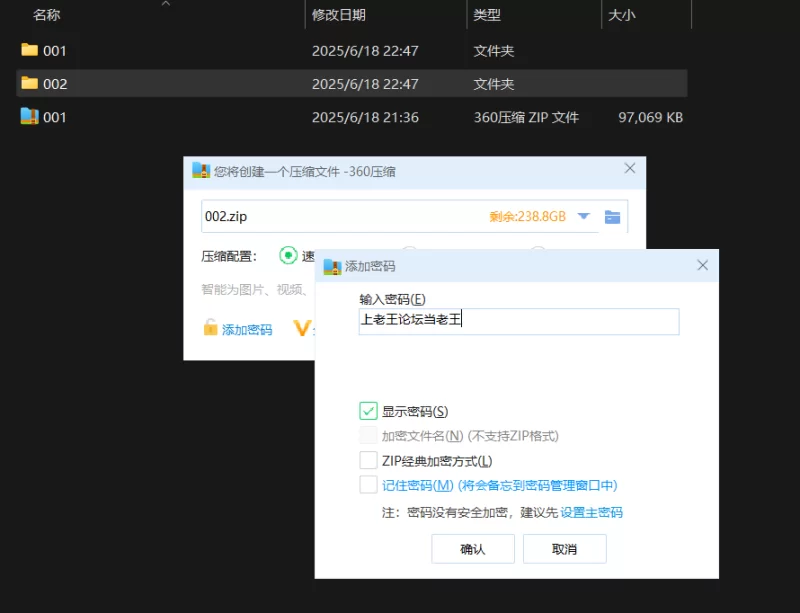Screen dimensions: 800x613
Task: Uncheck the 显示密码 checkbox
Action: (368, 411)
